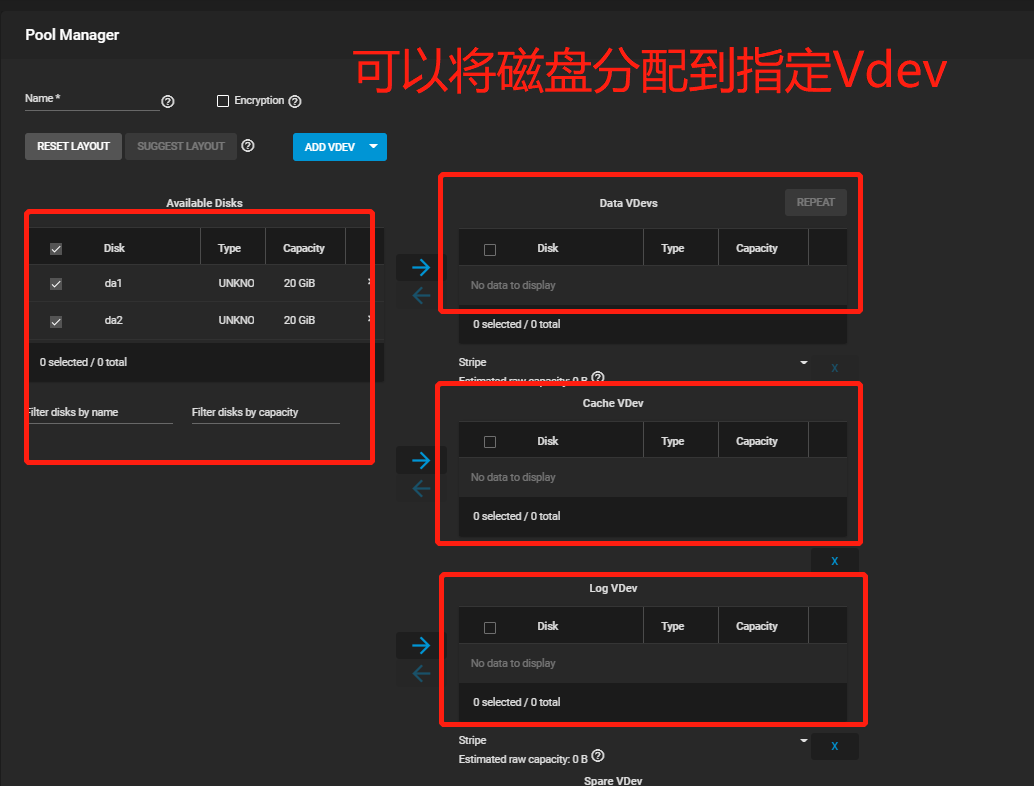
Task: Click the RESET LAYOUT button
Action: point(73,146)
